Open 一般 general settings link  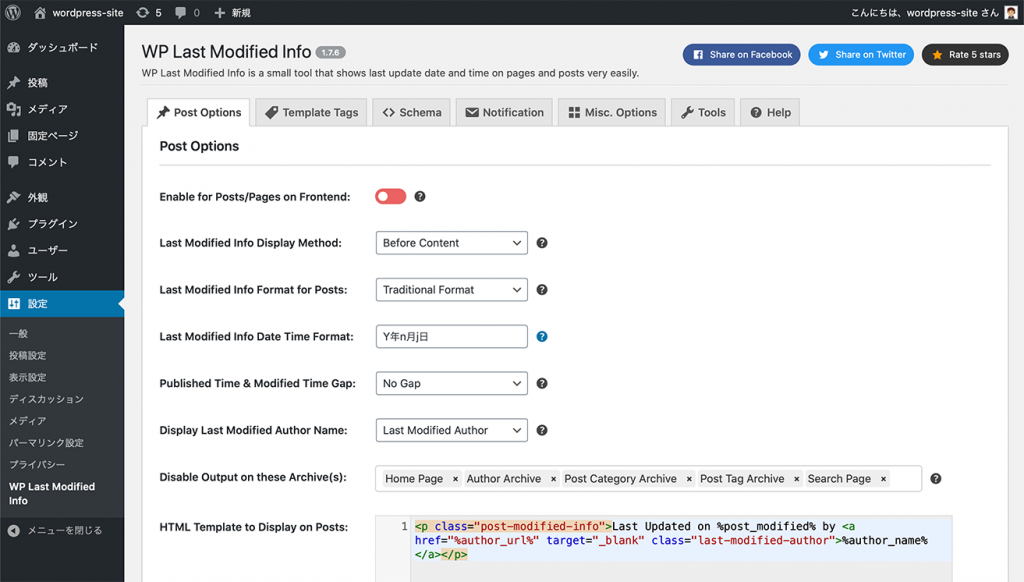18,334
